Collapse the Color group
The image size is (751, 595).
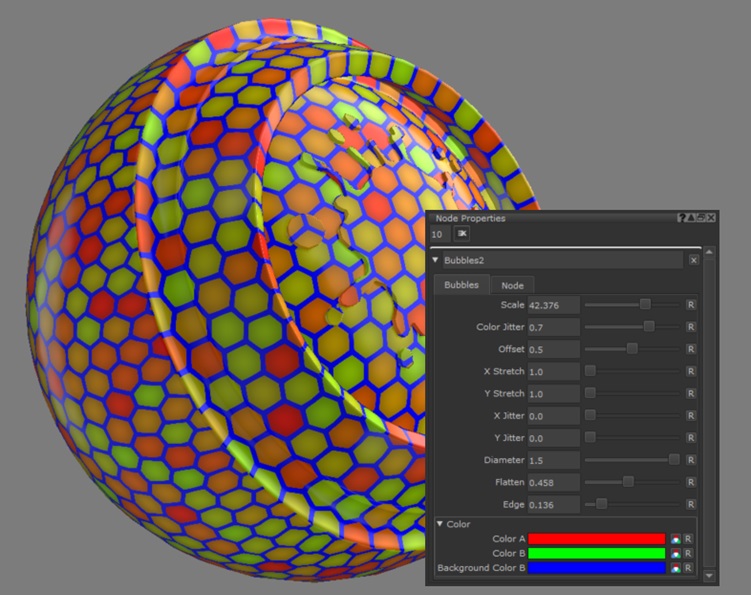[x=440, y=524]
